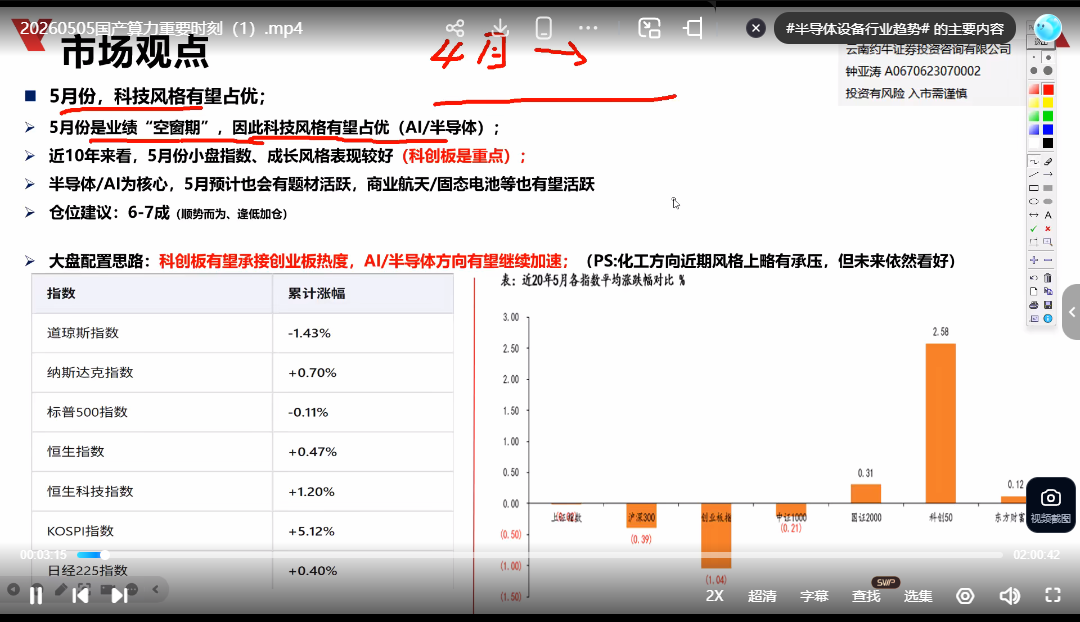This screenshot has height=622, width=1080.
Task: Select the freehand pen drawing tool
Action: [x=1034, y=161]
